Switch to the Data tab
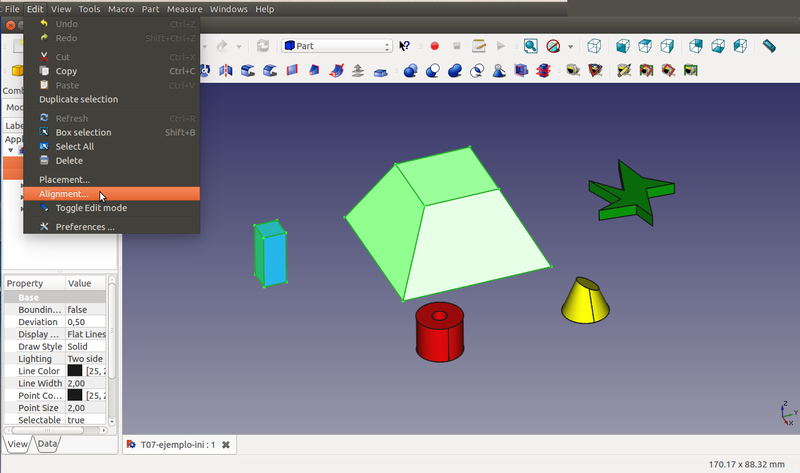This screenshot has width=800, height=473. click(47, 444)
